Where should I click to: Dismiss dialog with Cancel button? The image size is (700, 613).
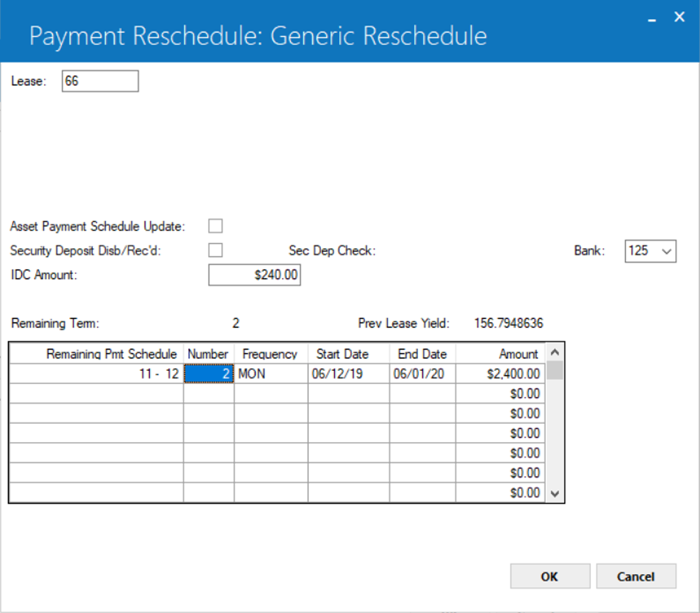[636, 576]
